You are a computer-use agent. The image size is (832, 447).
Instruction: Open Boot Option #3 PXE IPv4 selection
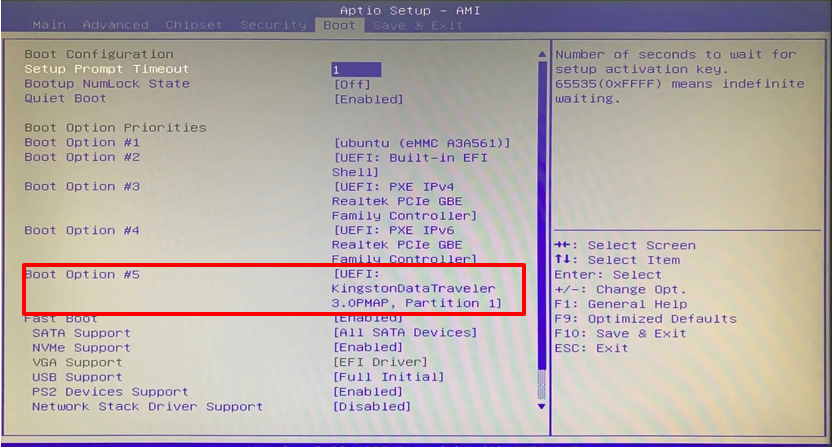click(x=405, y=201)
